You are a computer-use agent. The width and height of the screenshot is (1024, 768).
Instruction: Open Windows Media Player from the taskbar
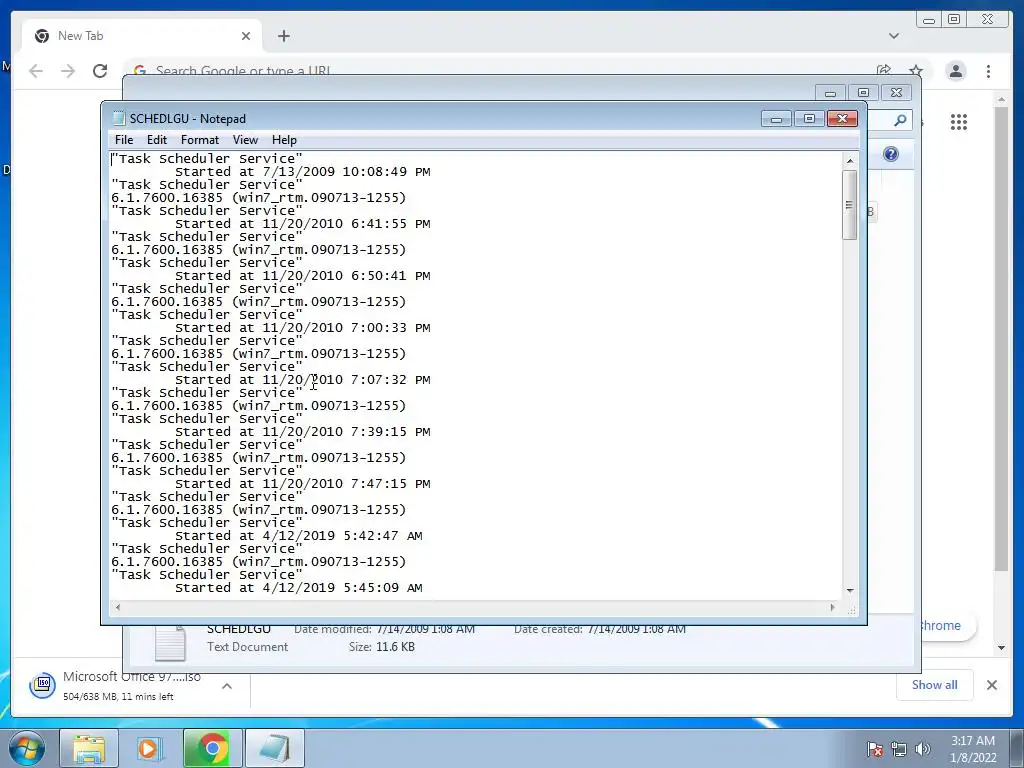[x=150, y=748]
